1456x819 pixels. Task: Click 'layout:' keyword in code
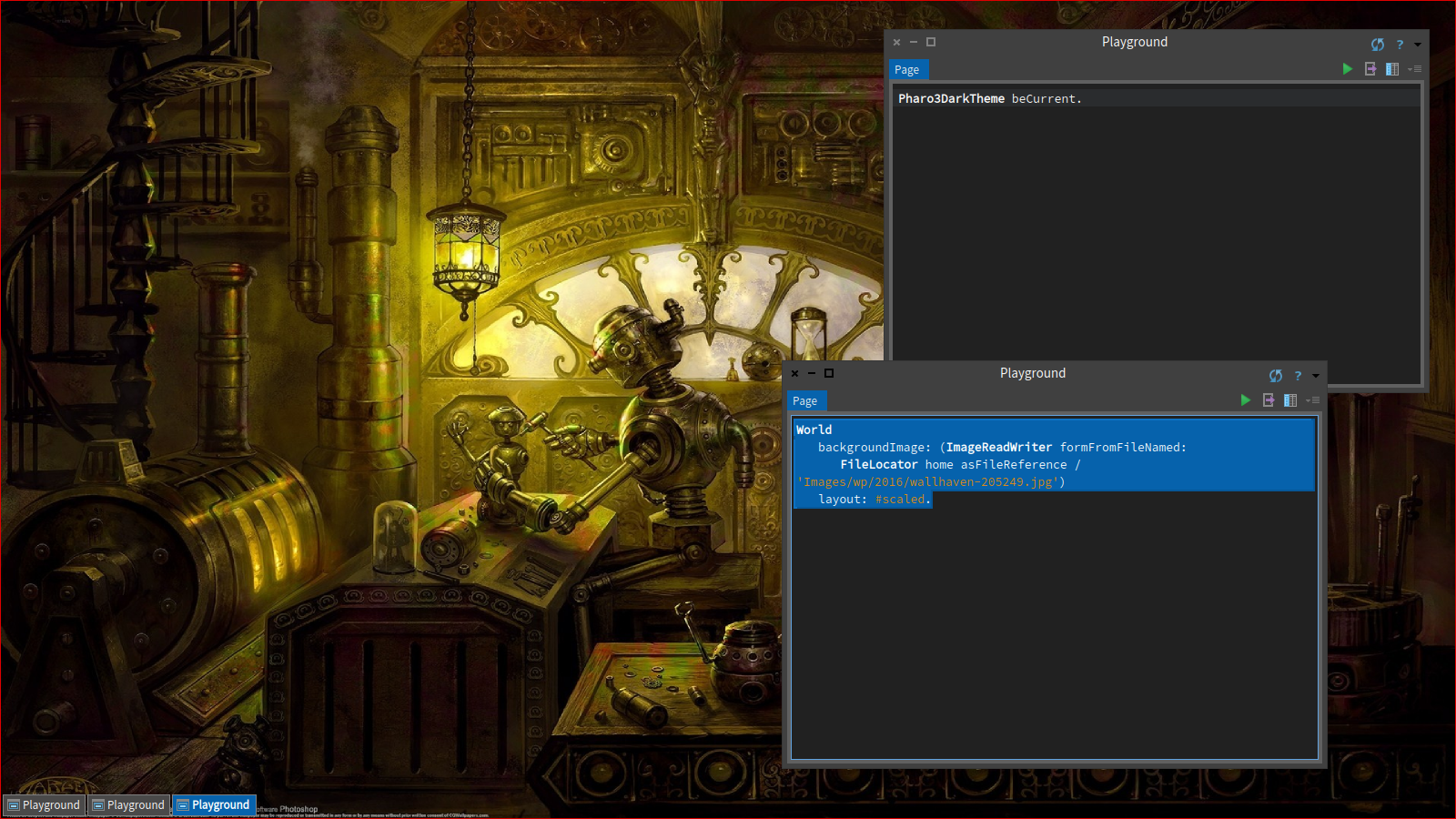point(843,499)
